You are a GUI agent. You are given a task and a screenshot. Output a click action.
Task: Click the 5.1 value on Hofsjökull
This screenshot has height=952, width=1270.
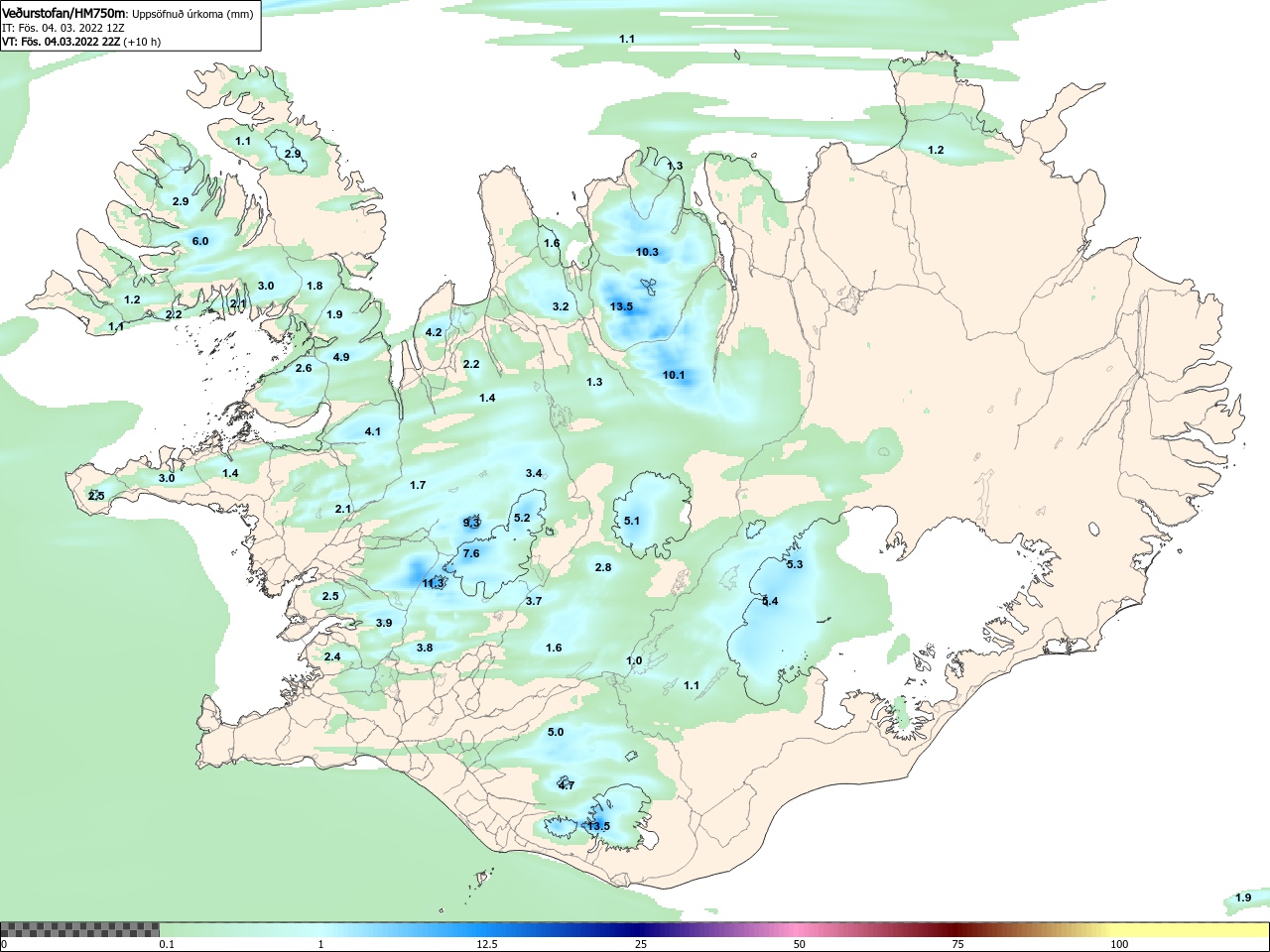click(632, 521)
